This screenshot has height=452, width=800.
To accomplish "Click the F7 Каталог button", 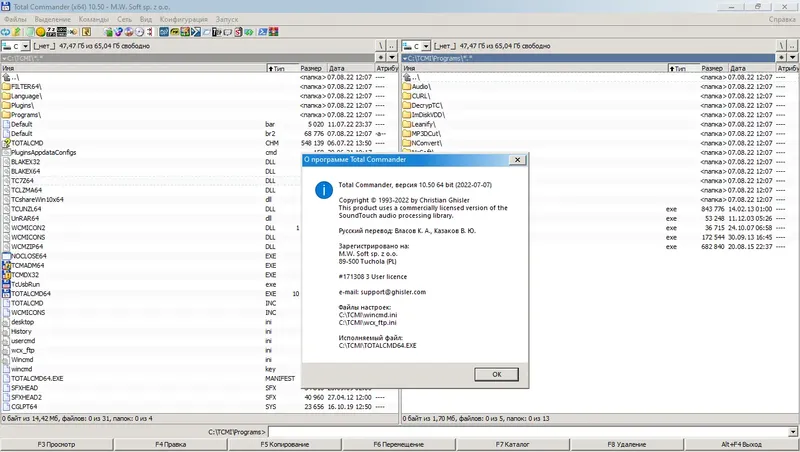I will 512,444.
